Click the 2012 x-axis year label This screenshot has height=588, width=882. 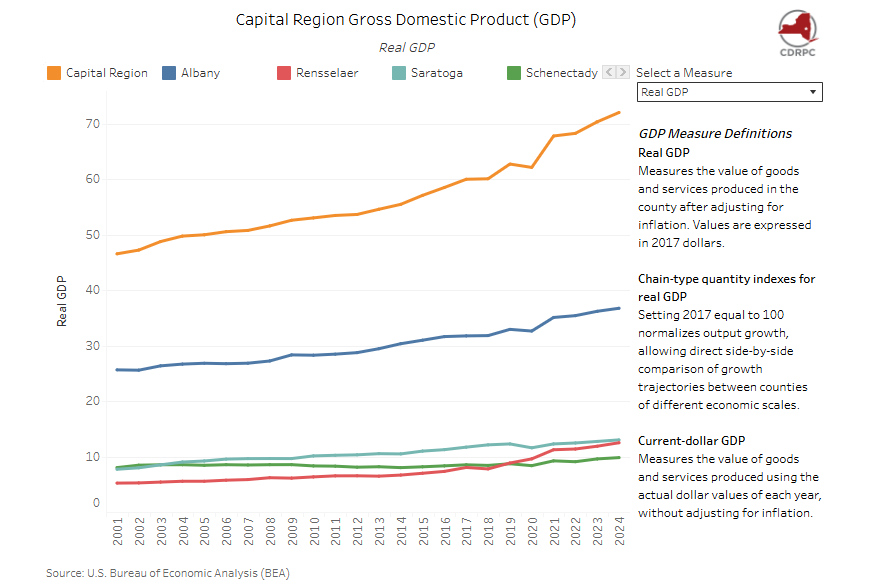coord(358,532)
